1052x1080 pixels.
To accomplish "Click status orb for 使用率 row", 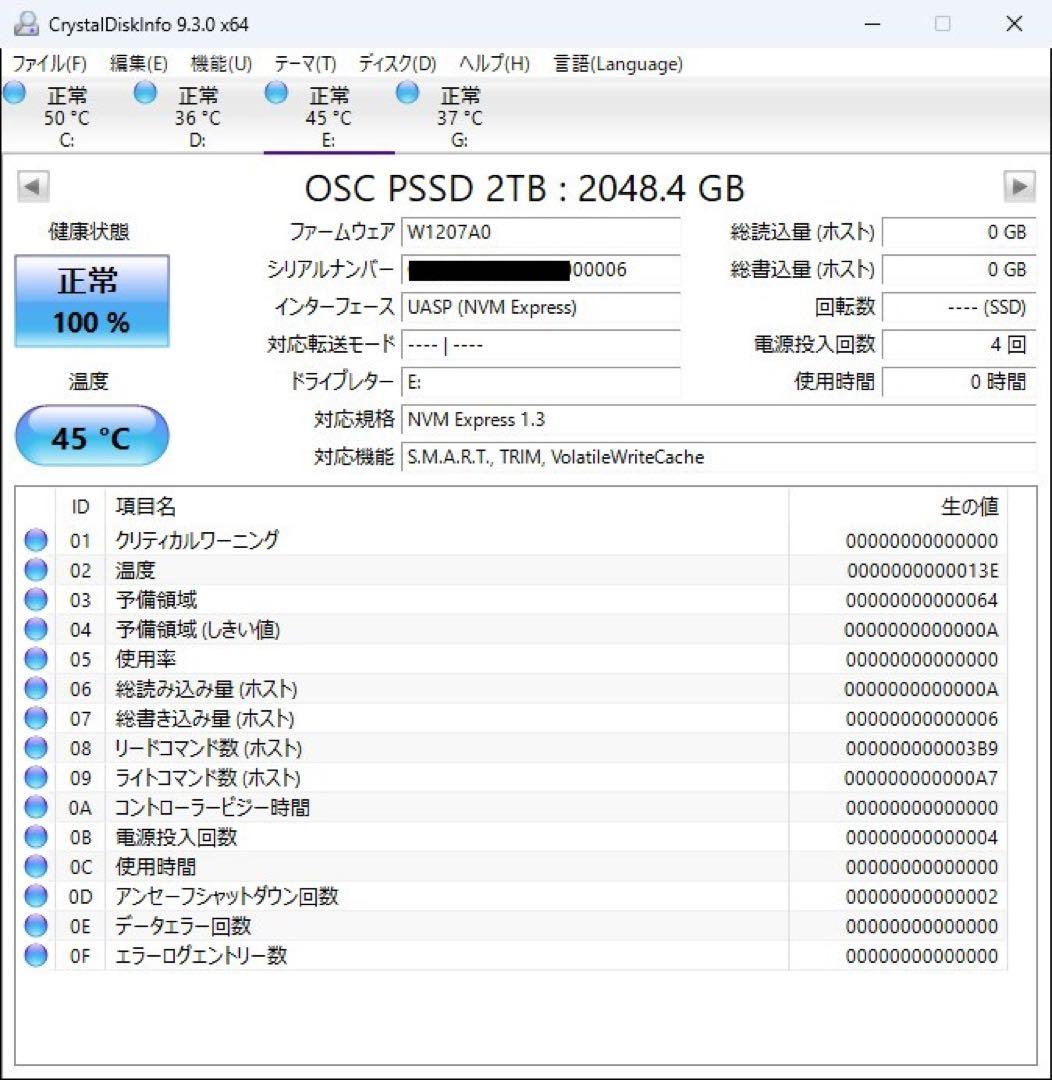I will [36, 659].
